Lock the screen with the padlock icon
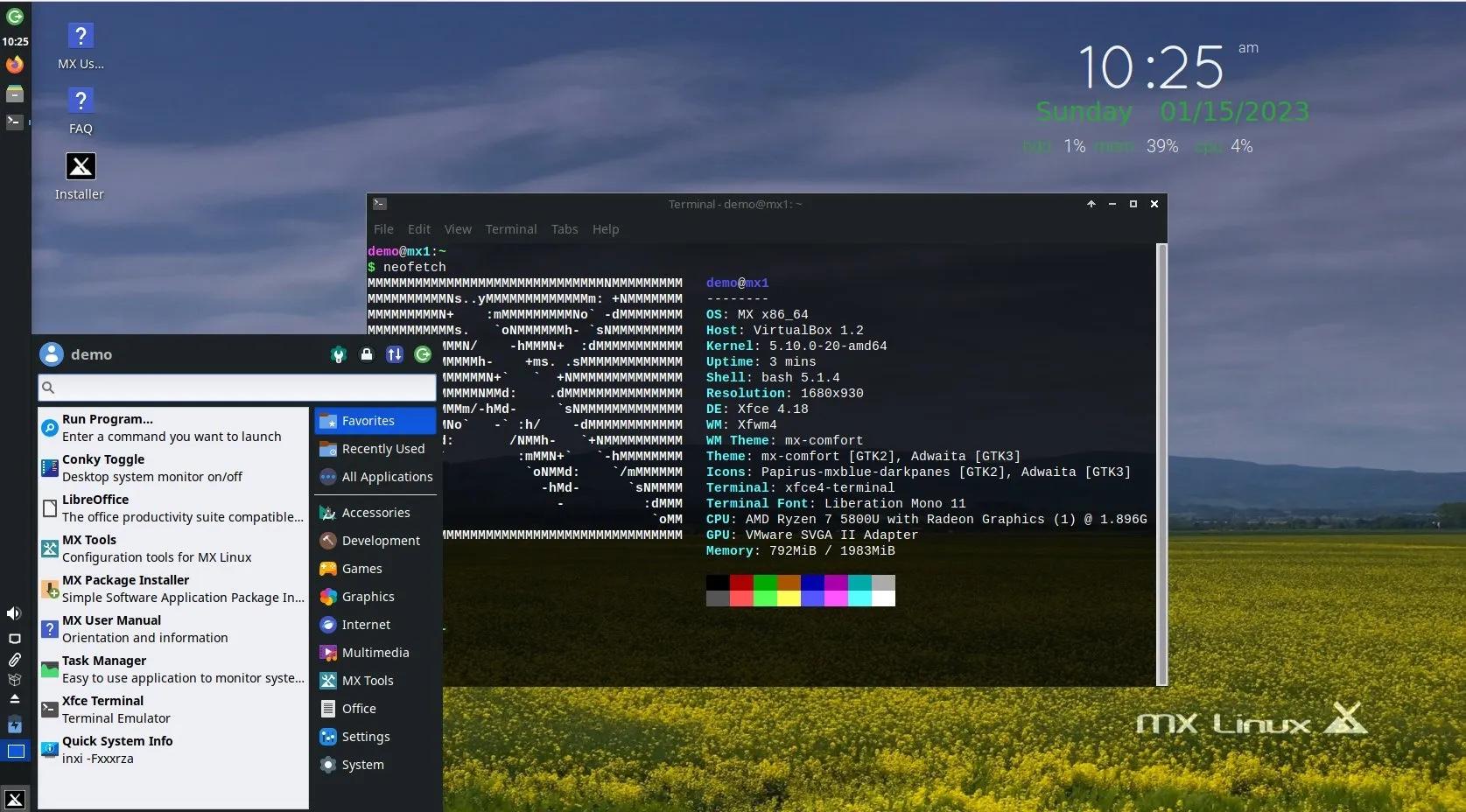The image size is (1466, 812). 367,355
